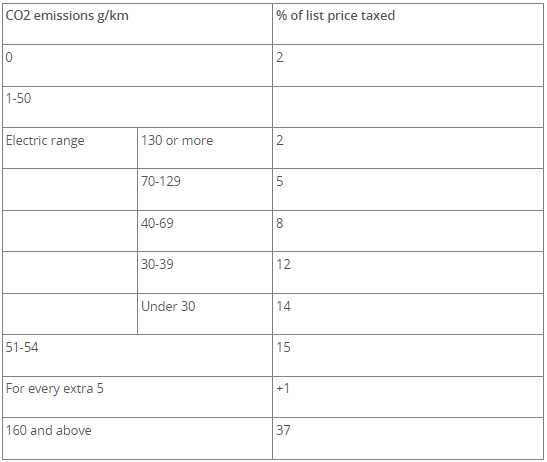The width and height of the screenshot is (547, 462).
Task: Select the '40-69' range cell
Action: point(205,231)
